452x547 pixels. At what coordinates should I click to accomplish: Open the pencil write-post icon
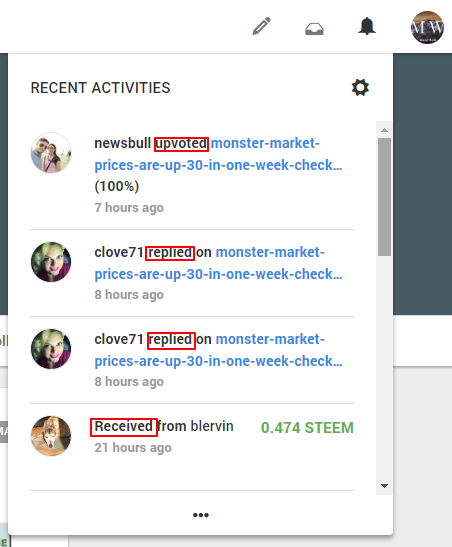coord(261,26)
